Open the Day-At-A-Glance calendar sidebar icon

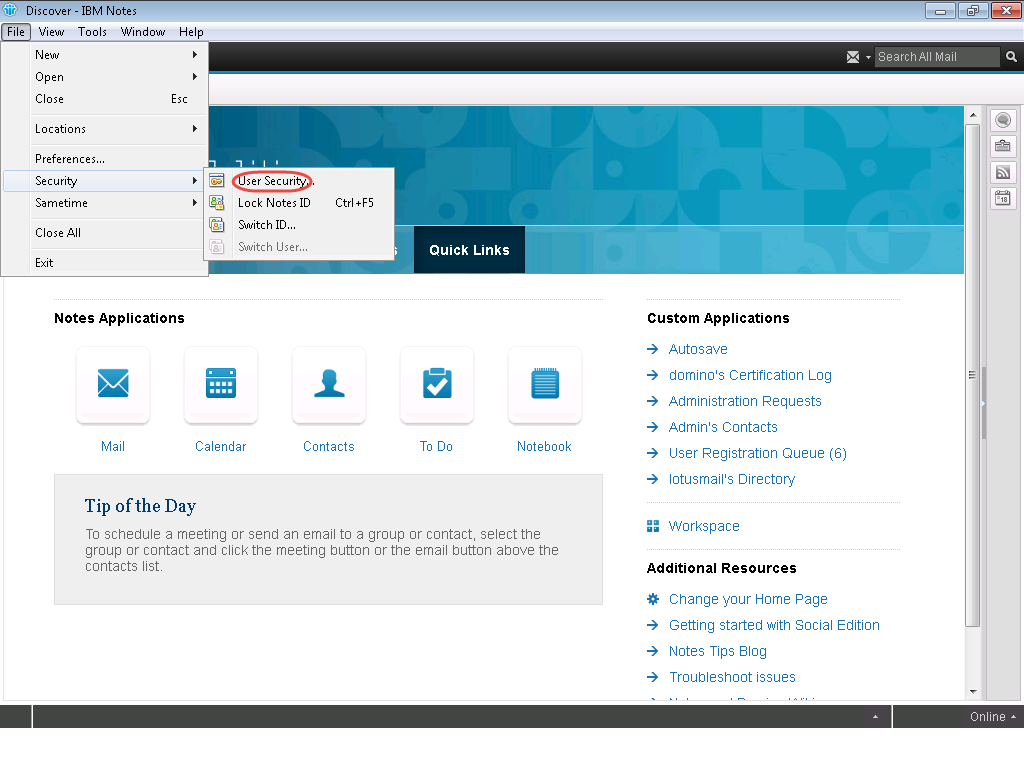tap(1003, 197)
